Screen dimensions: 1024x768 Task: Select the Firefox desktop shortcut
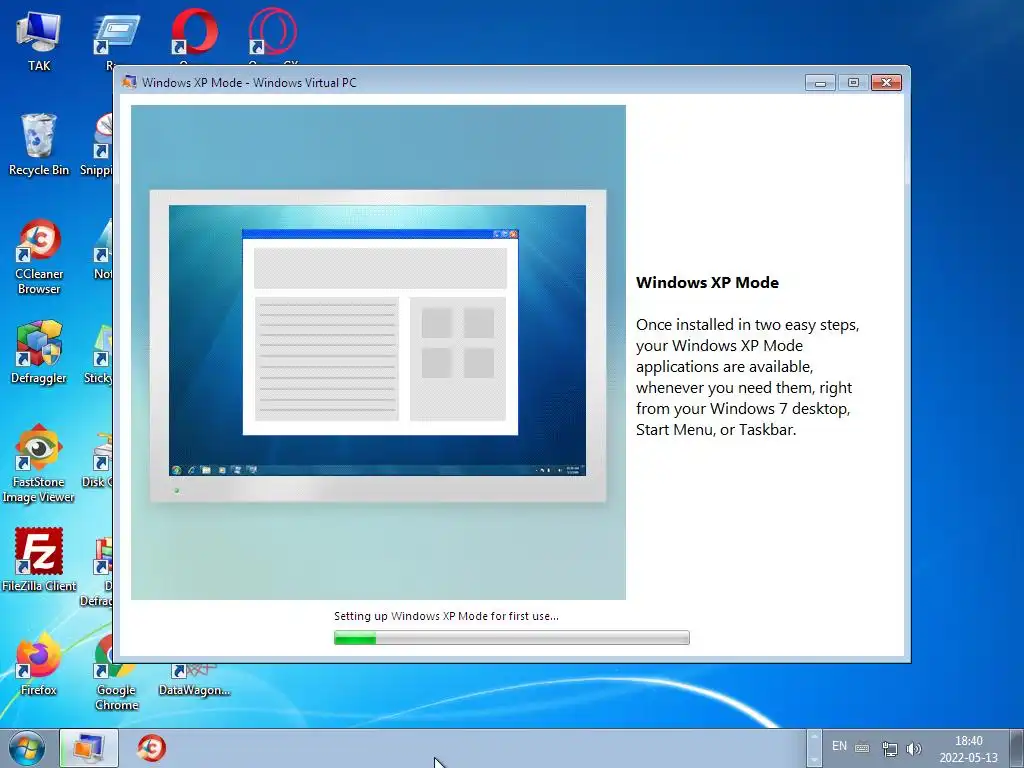coord(39,664)
